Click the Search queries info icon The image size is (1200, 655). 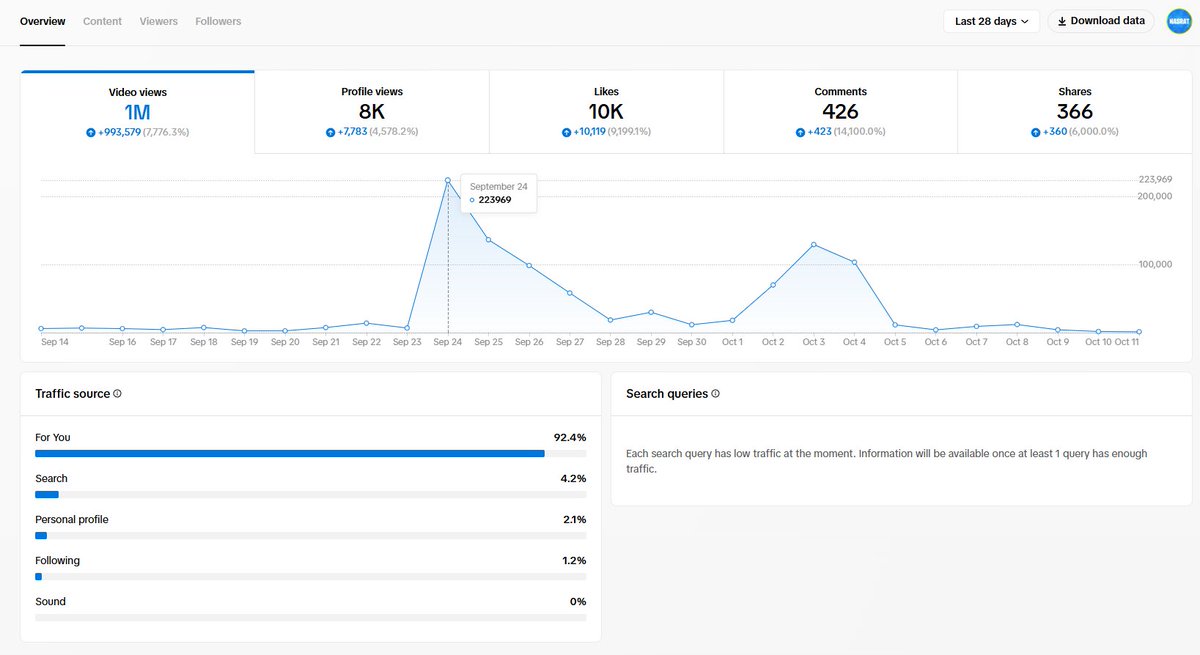coord(716,394)
